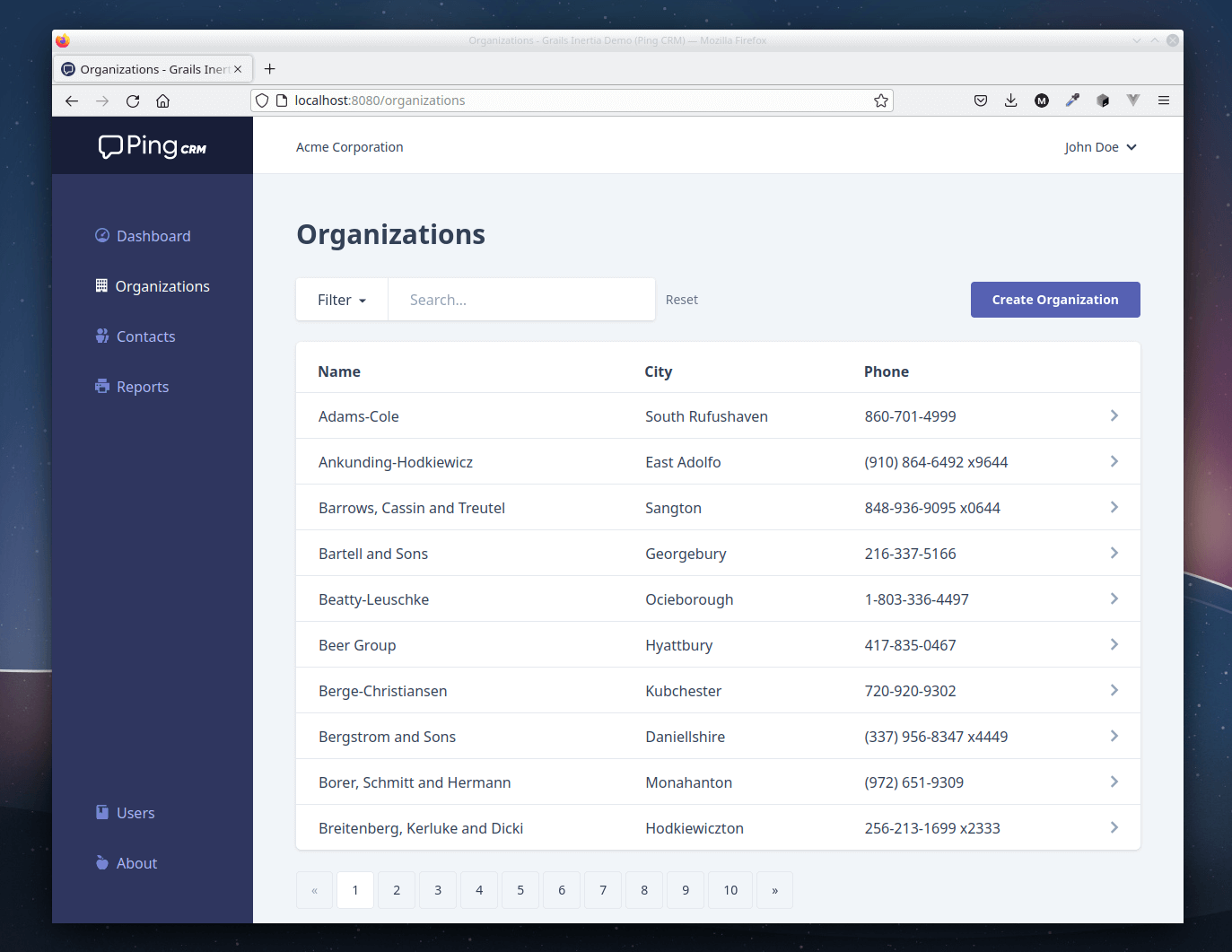Screen dimensions: 1232x952
Task: Click the Borer, Schmitt and Hermann name
Action: click(x=415, y=782)
